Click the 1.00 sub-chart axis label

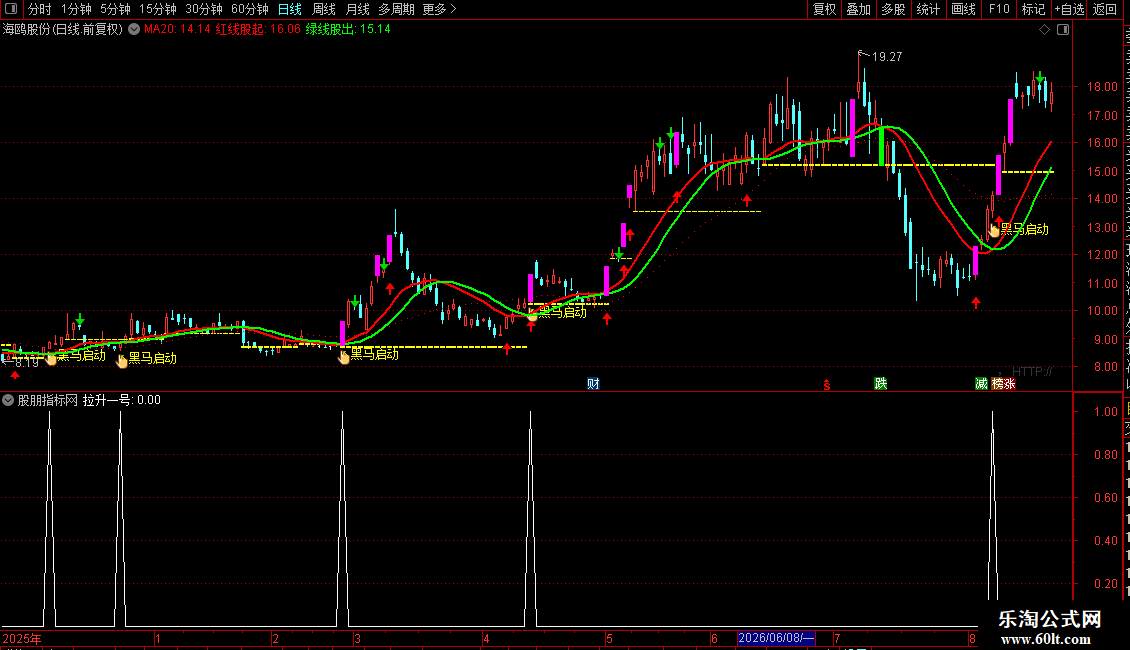coord(1106,411)
